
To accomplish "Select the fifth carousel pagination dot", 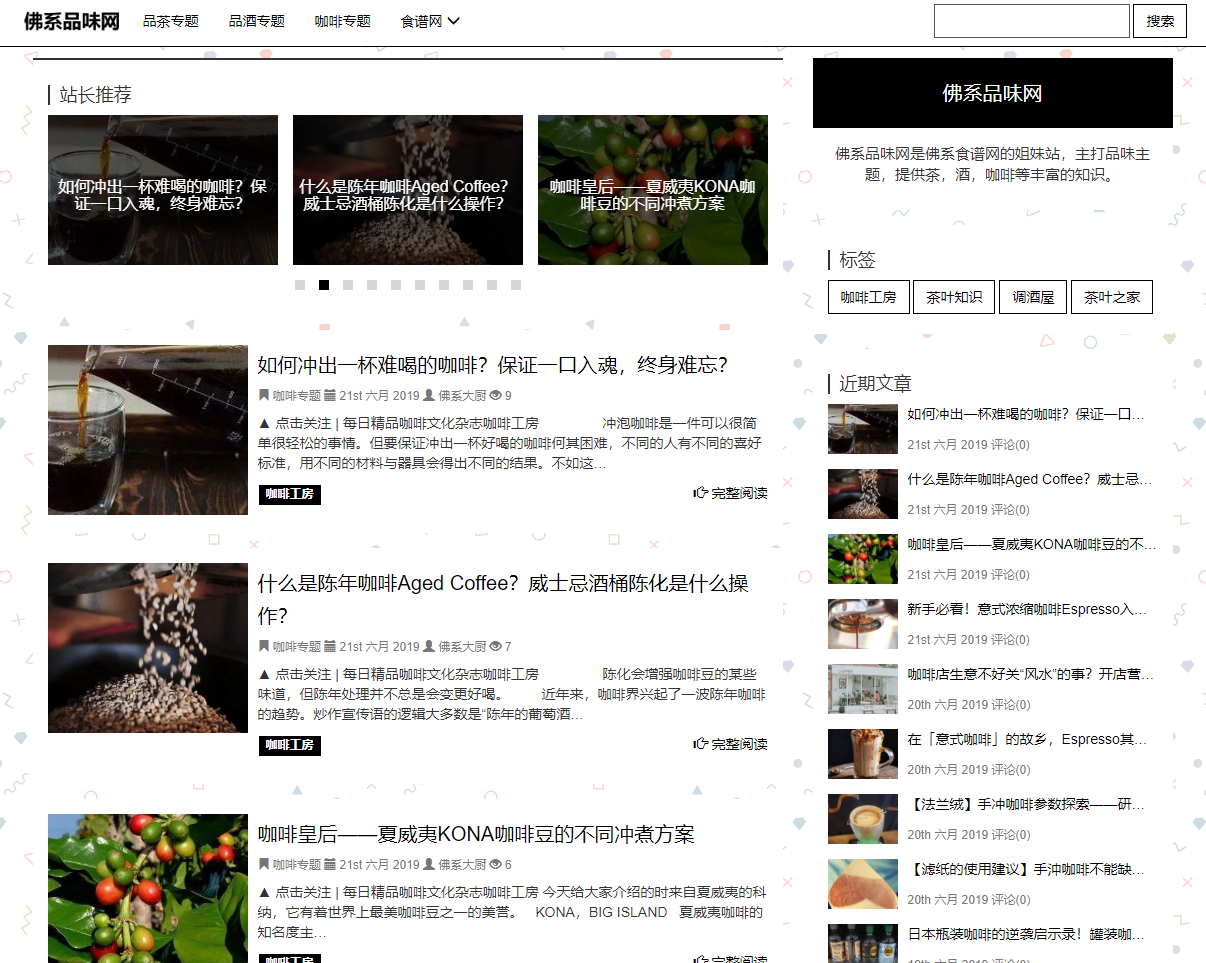I will tap(396, 285).
